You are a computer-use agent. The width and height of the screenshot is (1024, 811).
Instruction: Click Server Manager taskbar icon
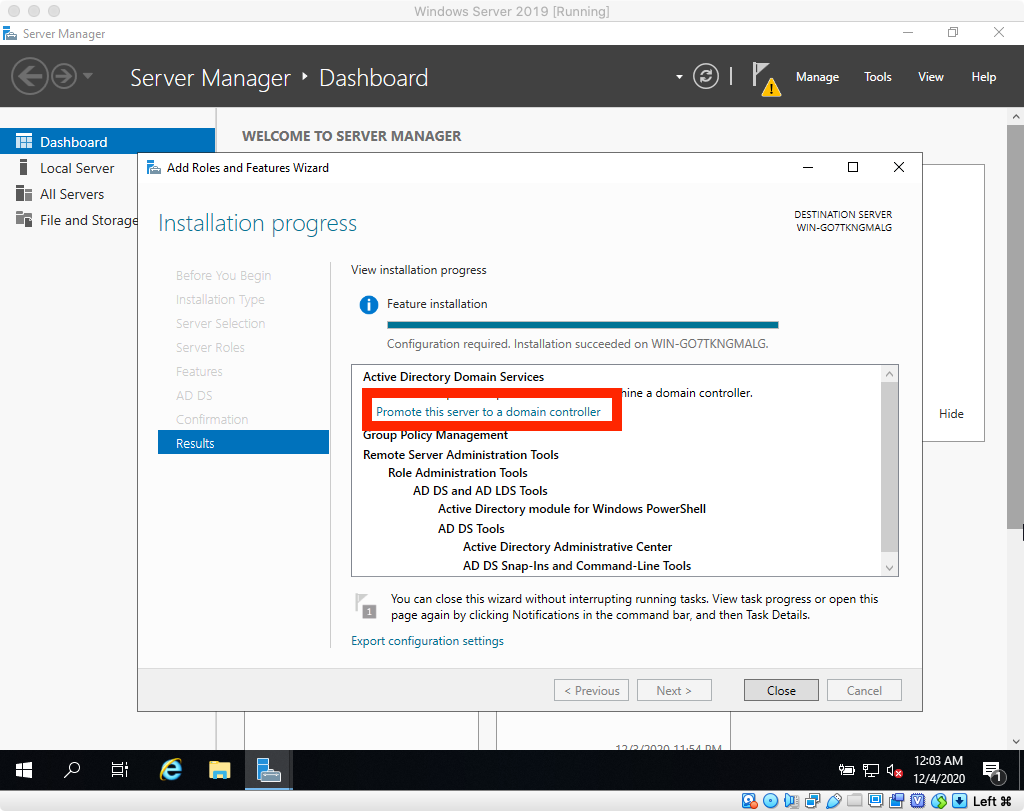click(x=268, y=771)
